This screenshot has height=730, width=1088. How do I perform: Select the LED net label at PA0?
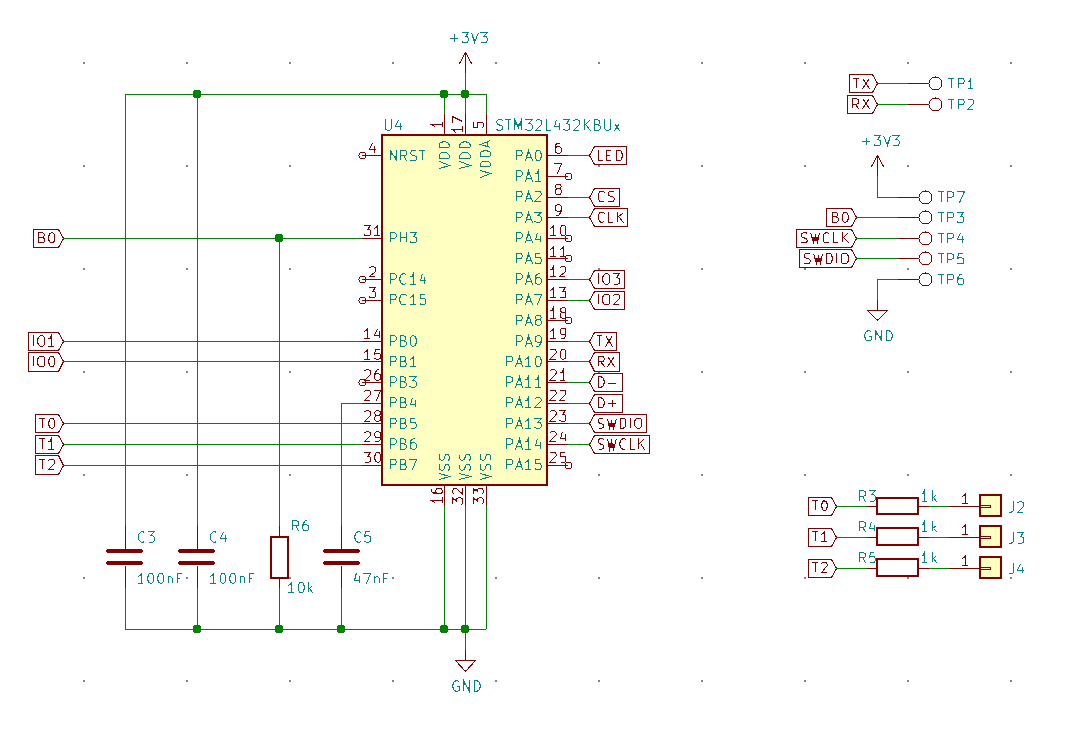point(609,156)
